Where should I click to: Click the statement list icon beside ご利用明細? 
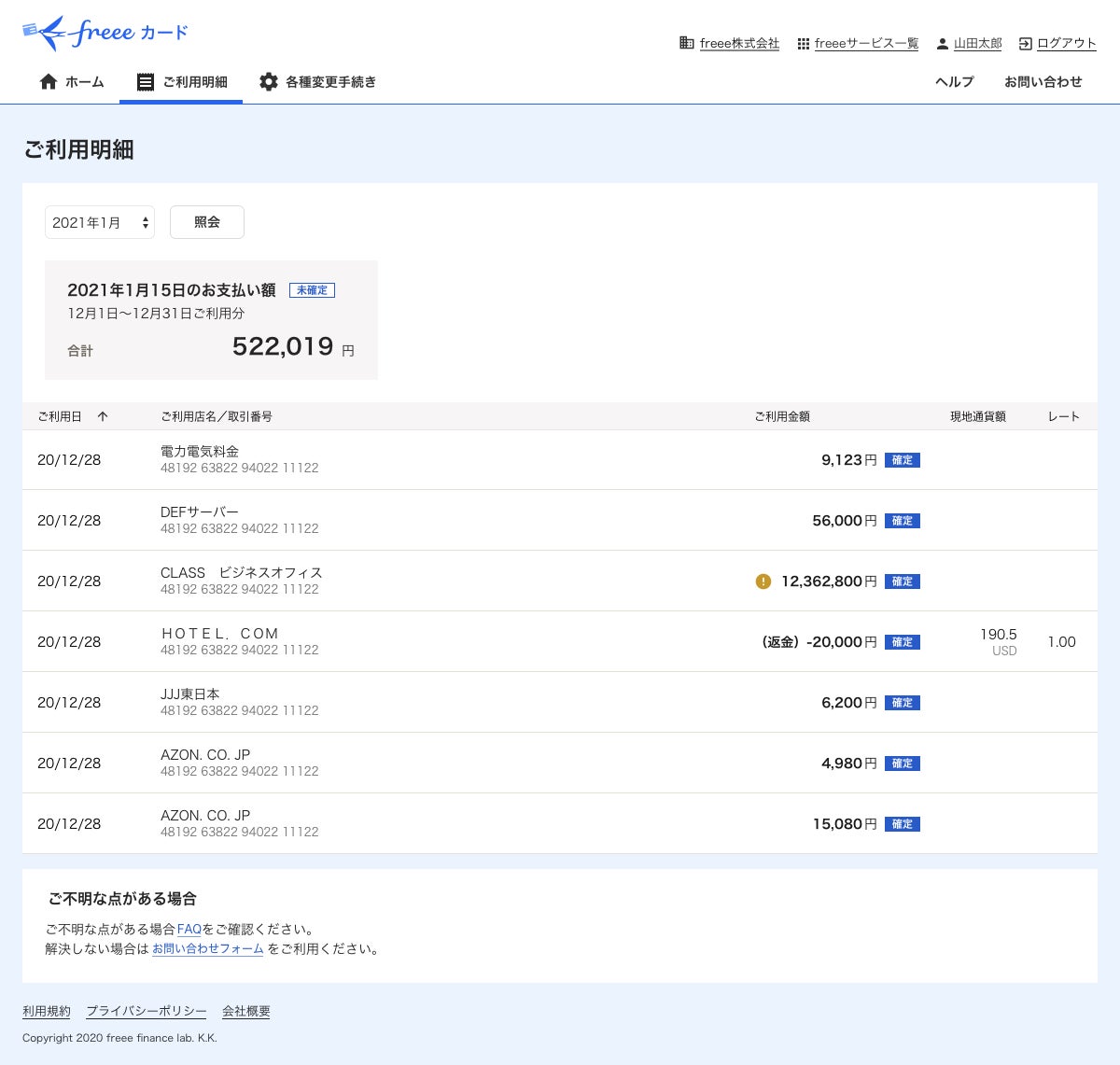tap(146, 82)
